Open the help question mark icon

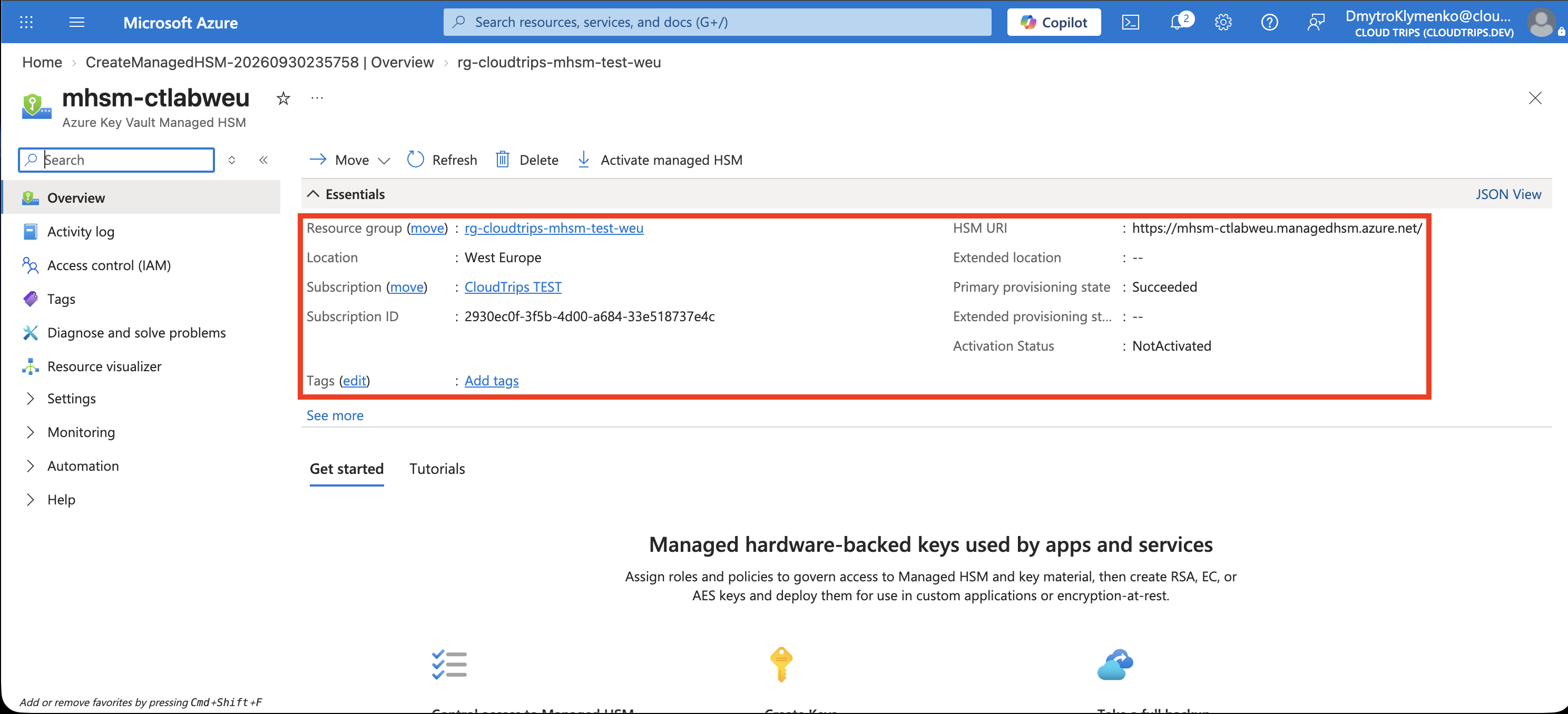click(x=1269, y=23)
